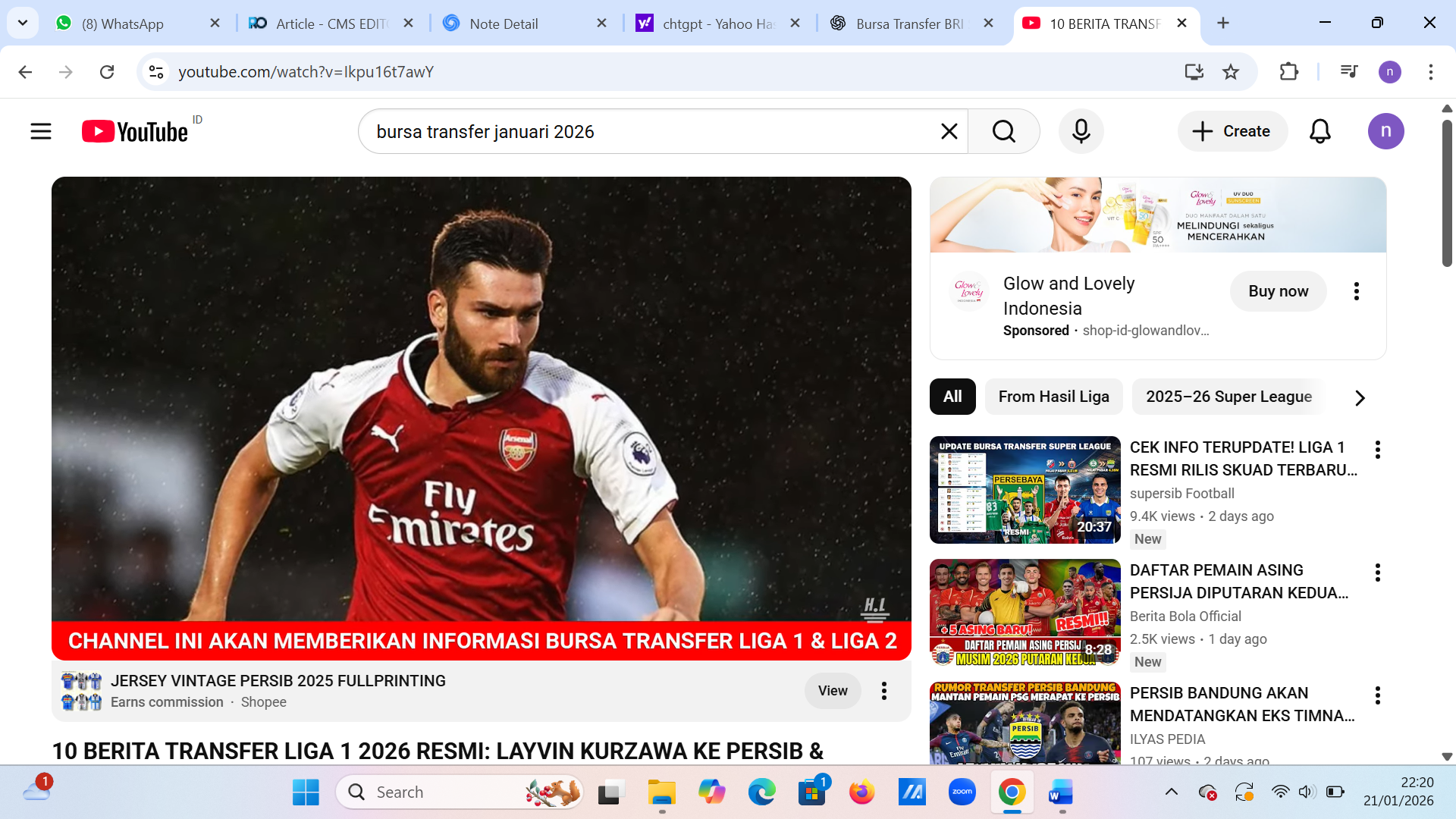1456x819 pixels.
Task: Open PERSIB BANDUNG AKAN MENDATANGKAN video title
Action: (1242, 704)
